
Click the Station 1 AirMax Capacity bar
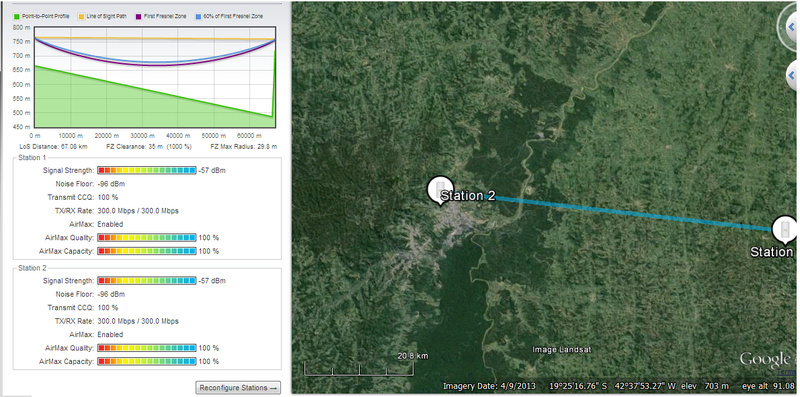click(x=146, y=251)
